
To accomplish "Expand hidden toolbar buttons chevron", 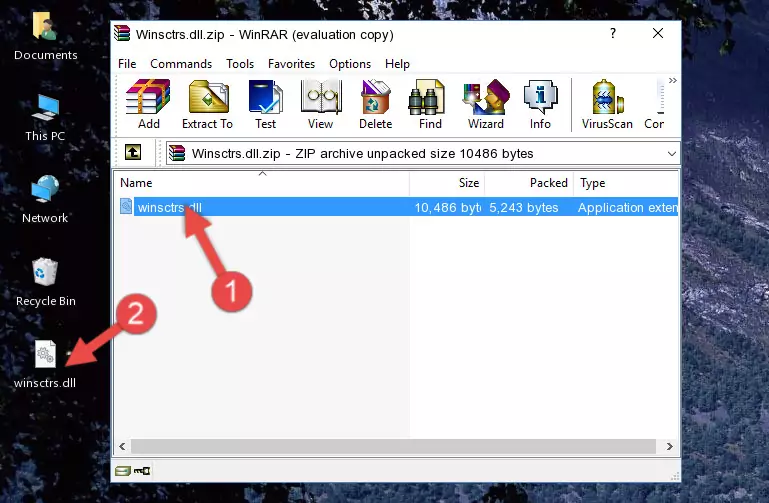I will [673, 80].
